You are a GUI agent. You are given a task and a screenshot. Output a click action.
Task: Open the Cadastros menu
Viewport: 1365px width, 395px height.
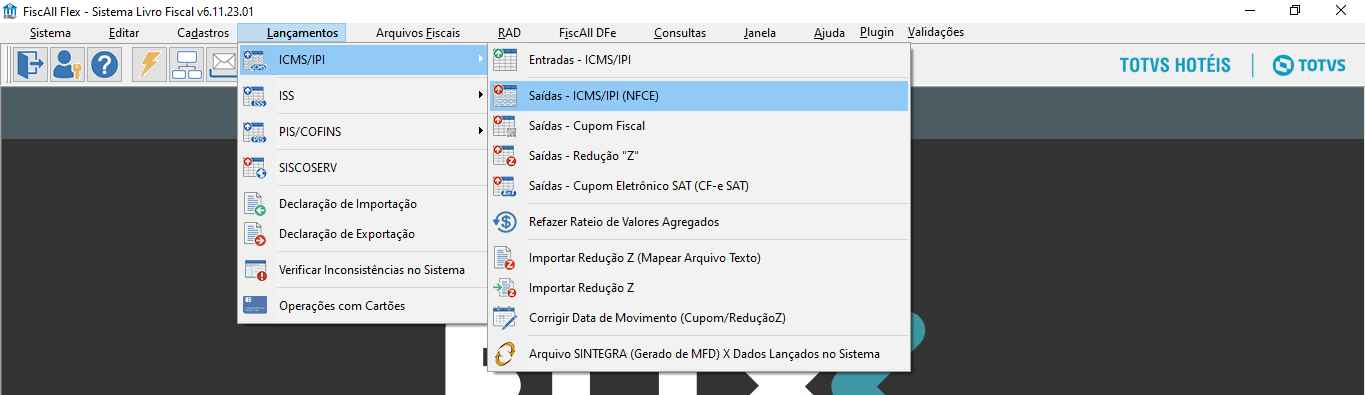[203, 33]
